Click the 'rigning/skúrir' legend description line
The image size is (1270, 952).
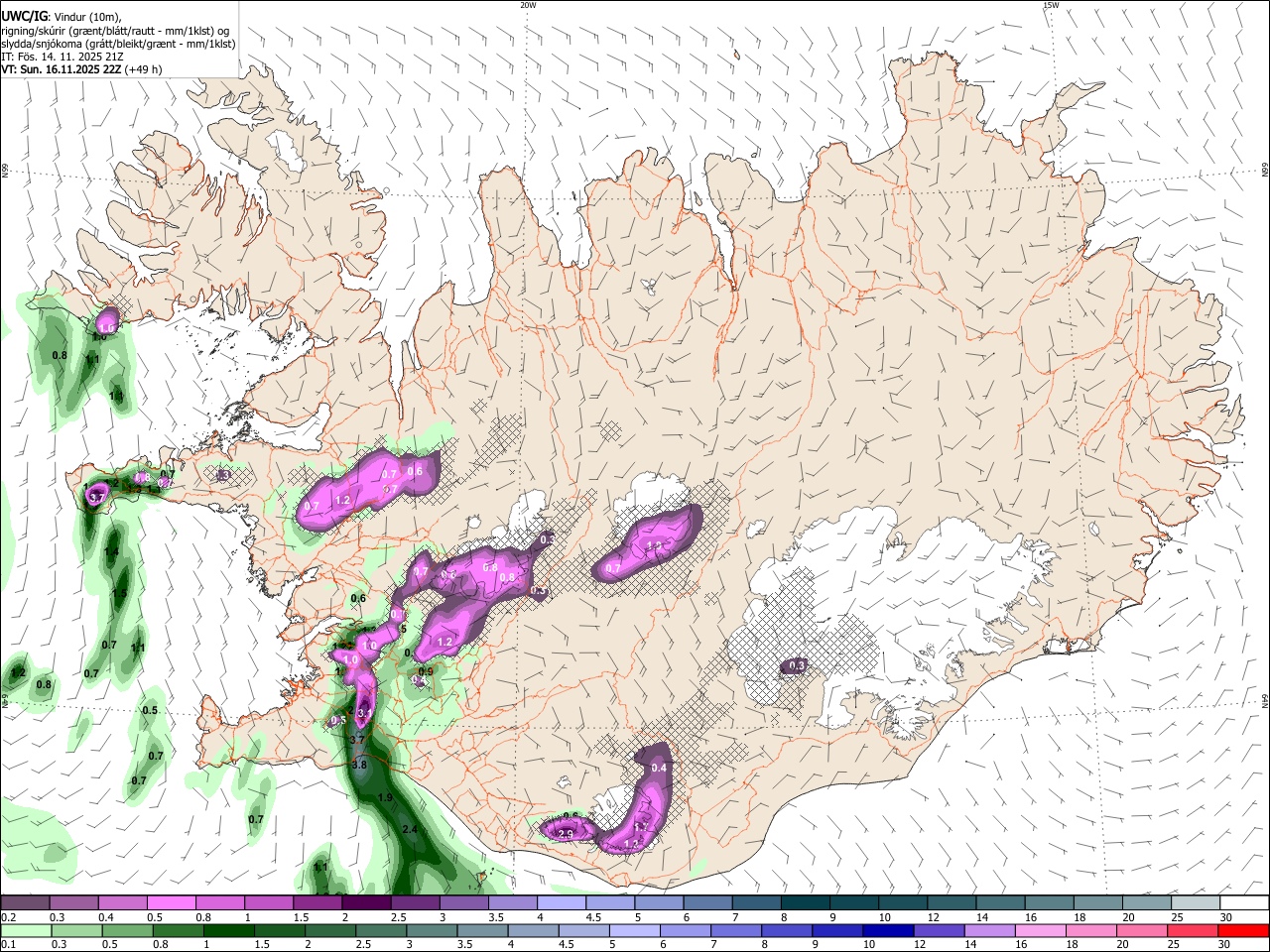(x=116, y=31)
